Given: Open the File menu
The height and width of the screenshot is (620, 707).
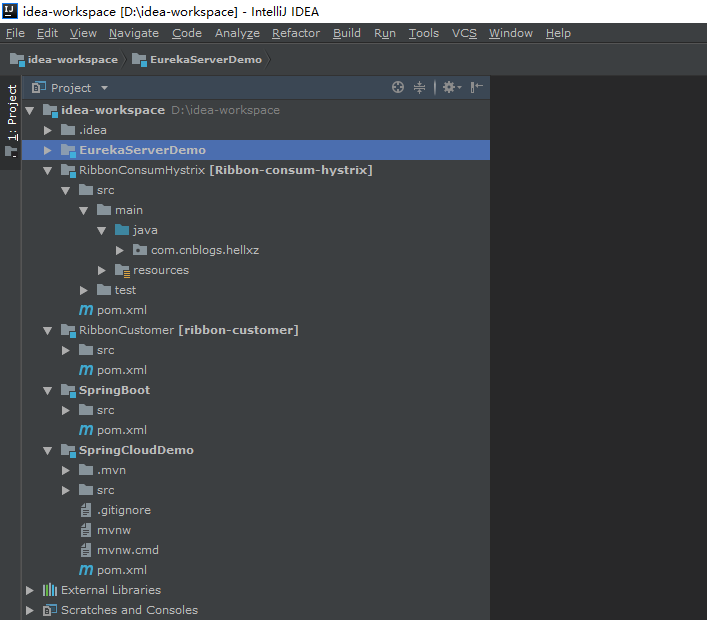Looking at the screenshot, I should point(15,33).
